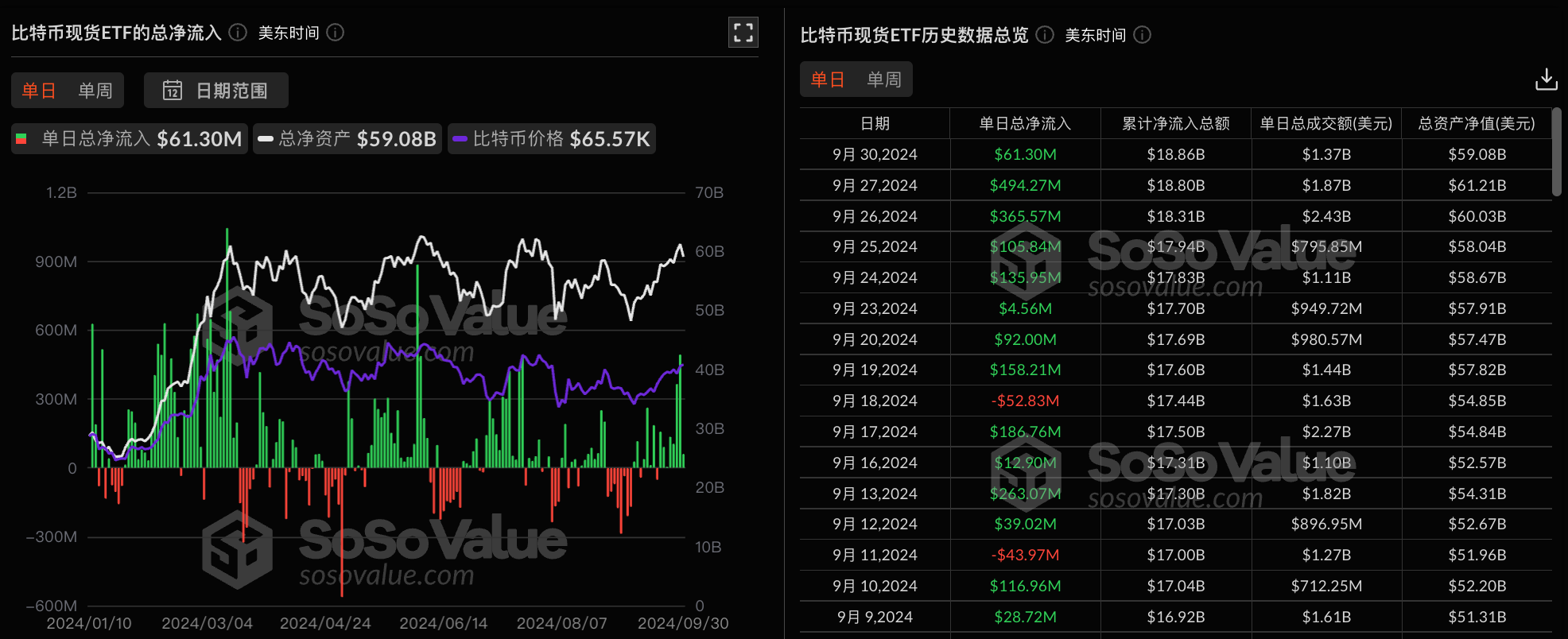Click the calendar icon in 日期范围 button
This screenshot has width=1568, height=639.
tap(173, 91)
